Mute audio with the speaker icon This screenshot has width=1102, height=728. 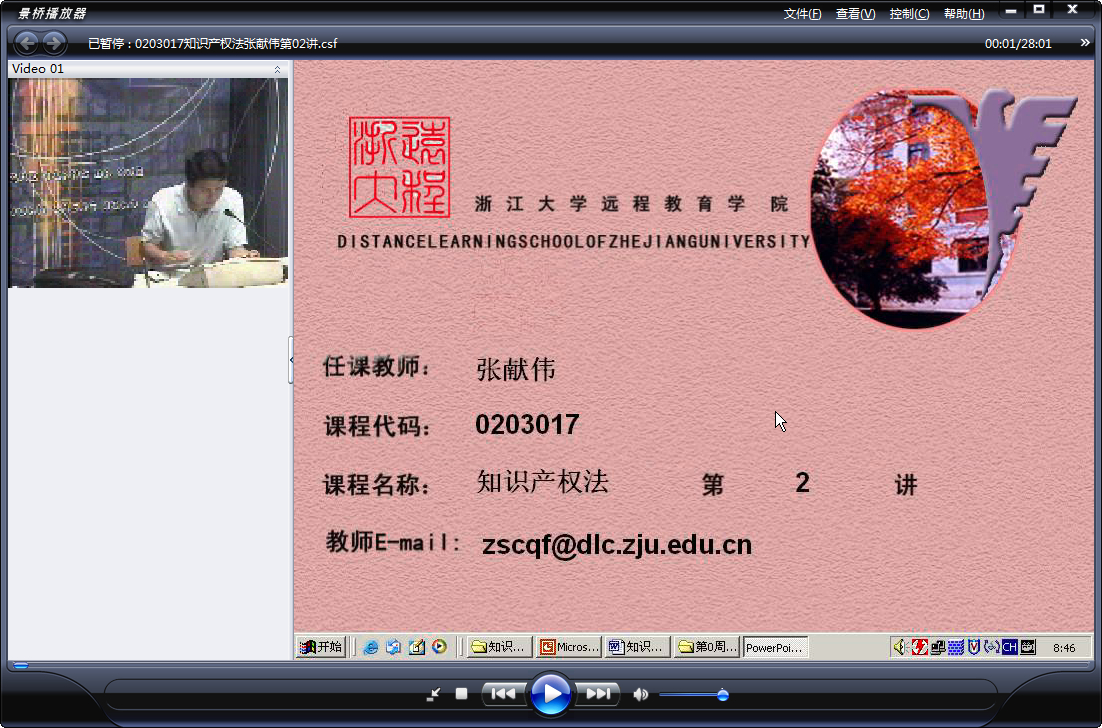pos(640,694)
